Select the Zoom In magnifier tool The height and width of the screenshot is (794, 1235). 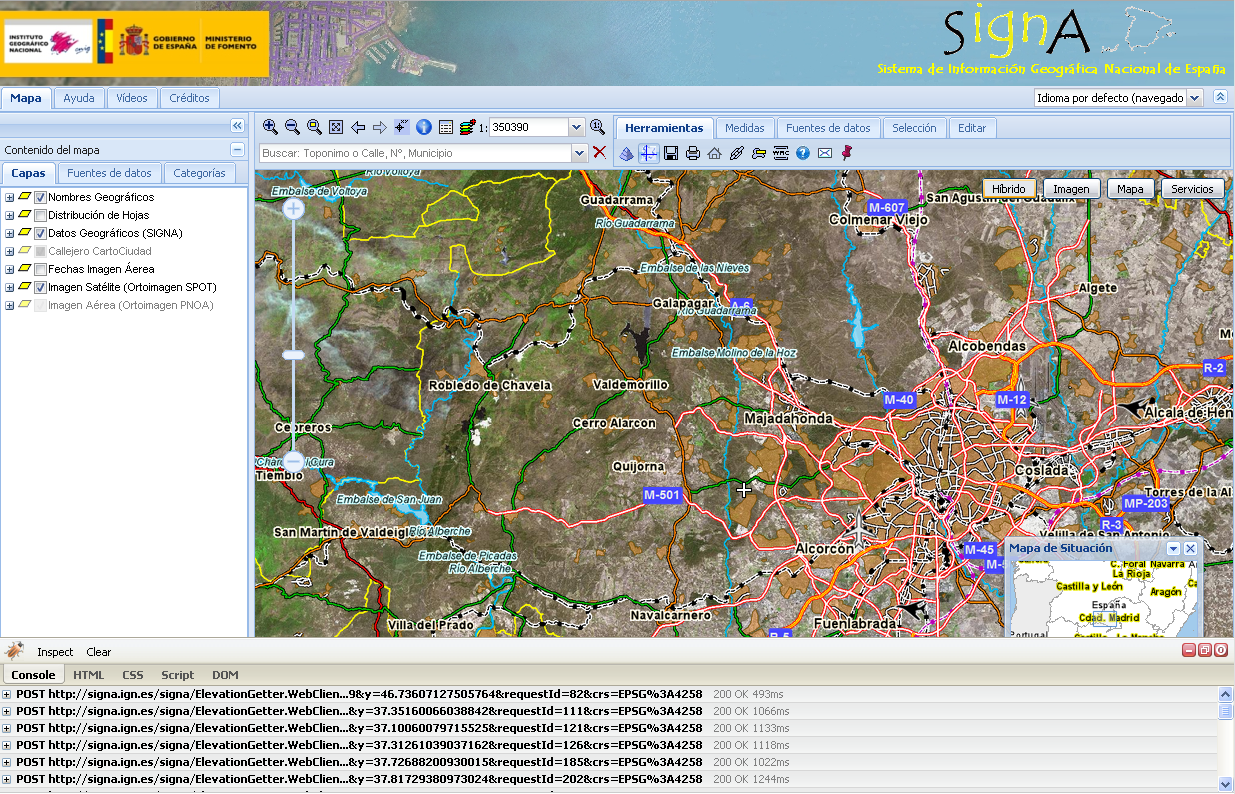(x=268, y=127)
